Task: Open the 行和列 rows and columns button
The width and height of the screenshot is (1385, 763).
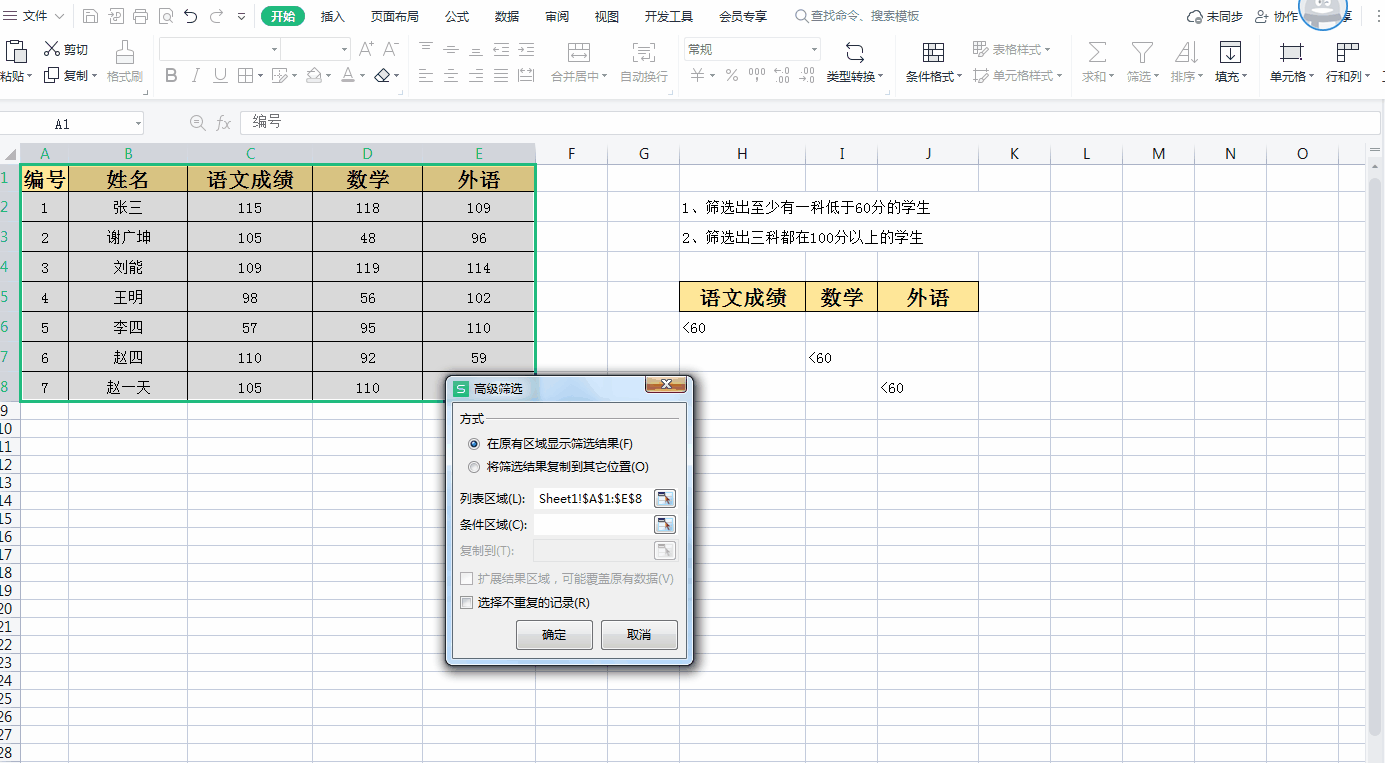Action: pyautogui.click(x=1347, y=61)
